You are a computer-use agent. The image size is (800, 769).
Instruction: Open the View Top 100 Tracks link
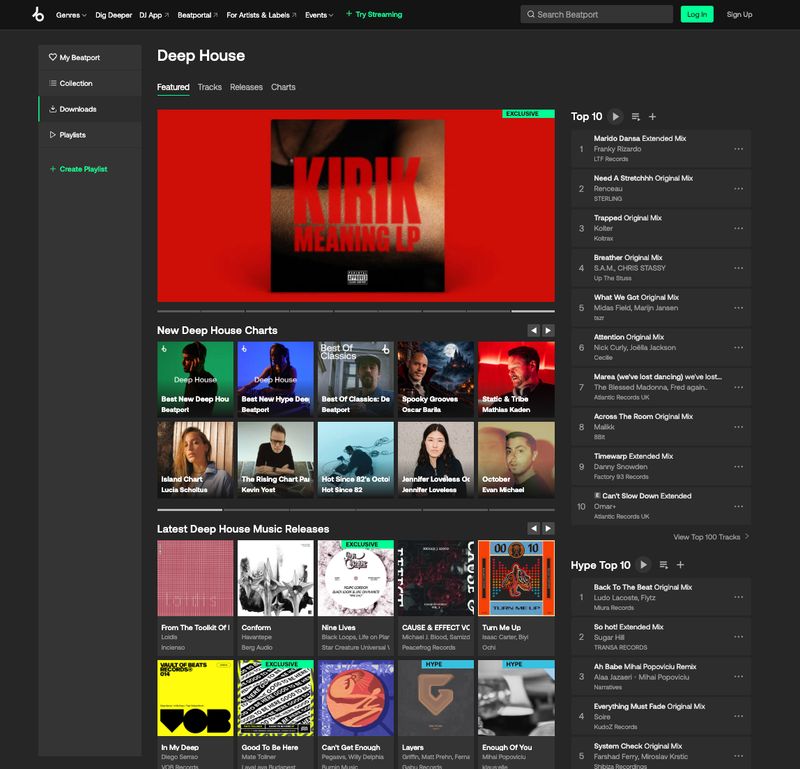click(711, 537)
